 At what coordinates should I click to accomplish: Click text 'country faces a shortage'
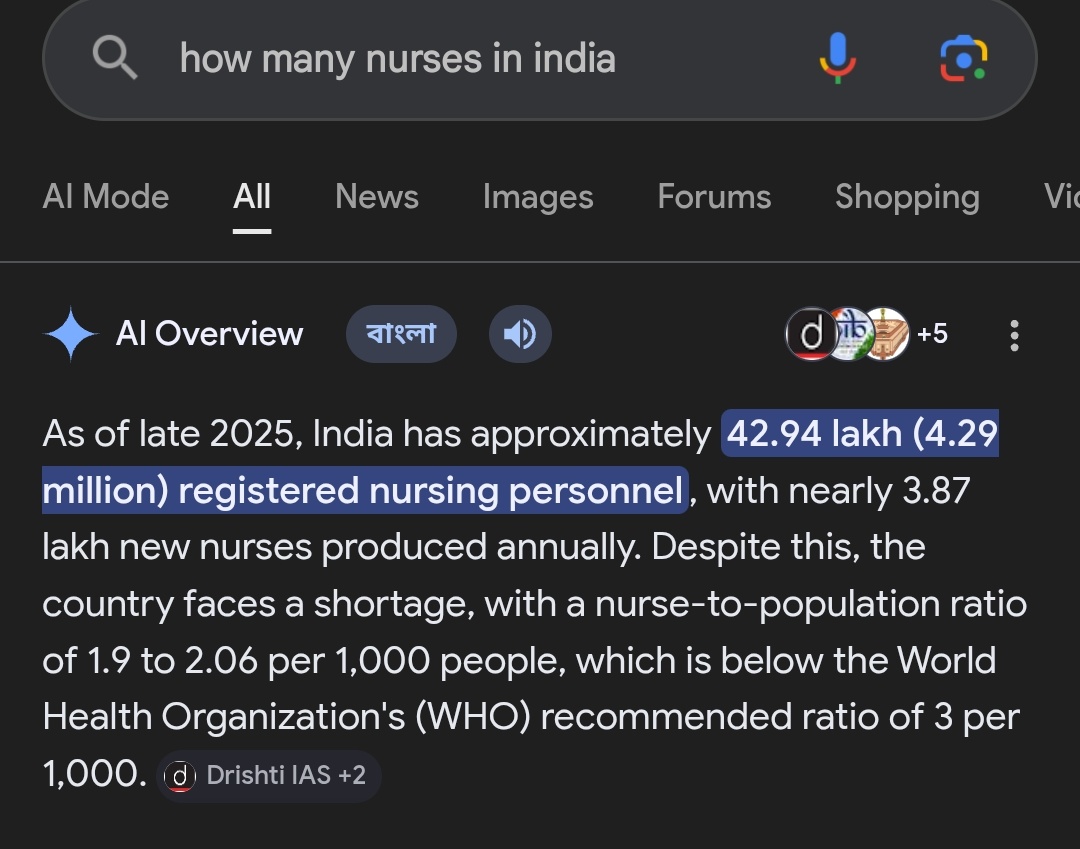pos(258,604)
